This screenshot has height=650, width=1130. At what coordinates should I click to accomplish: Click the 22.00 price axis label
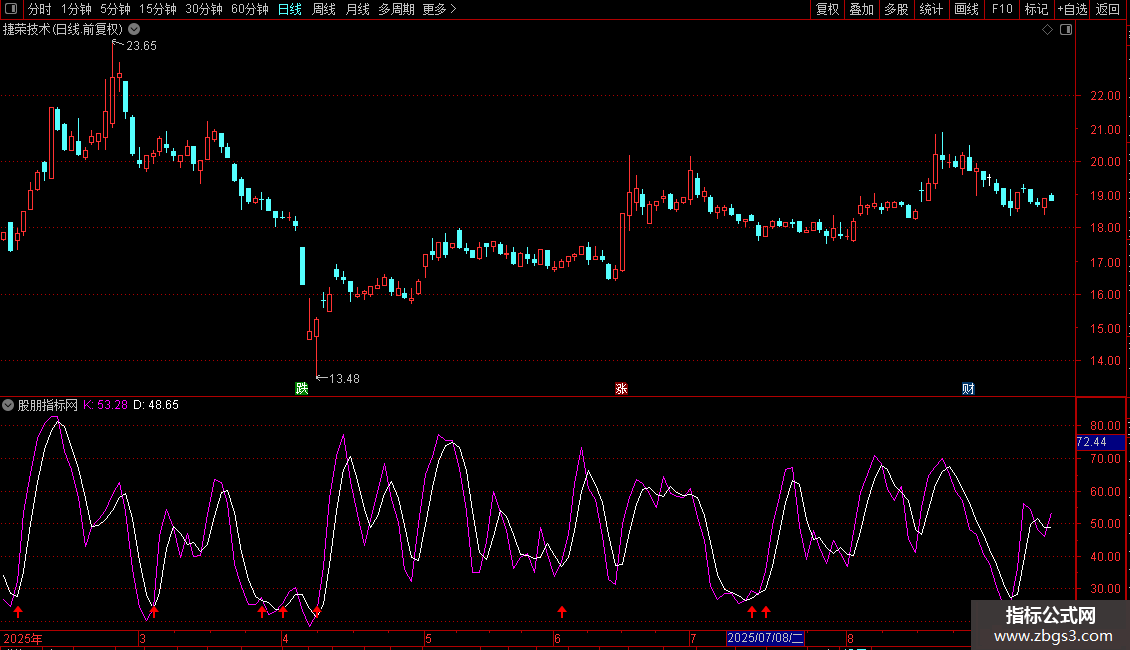(1105, 95)
